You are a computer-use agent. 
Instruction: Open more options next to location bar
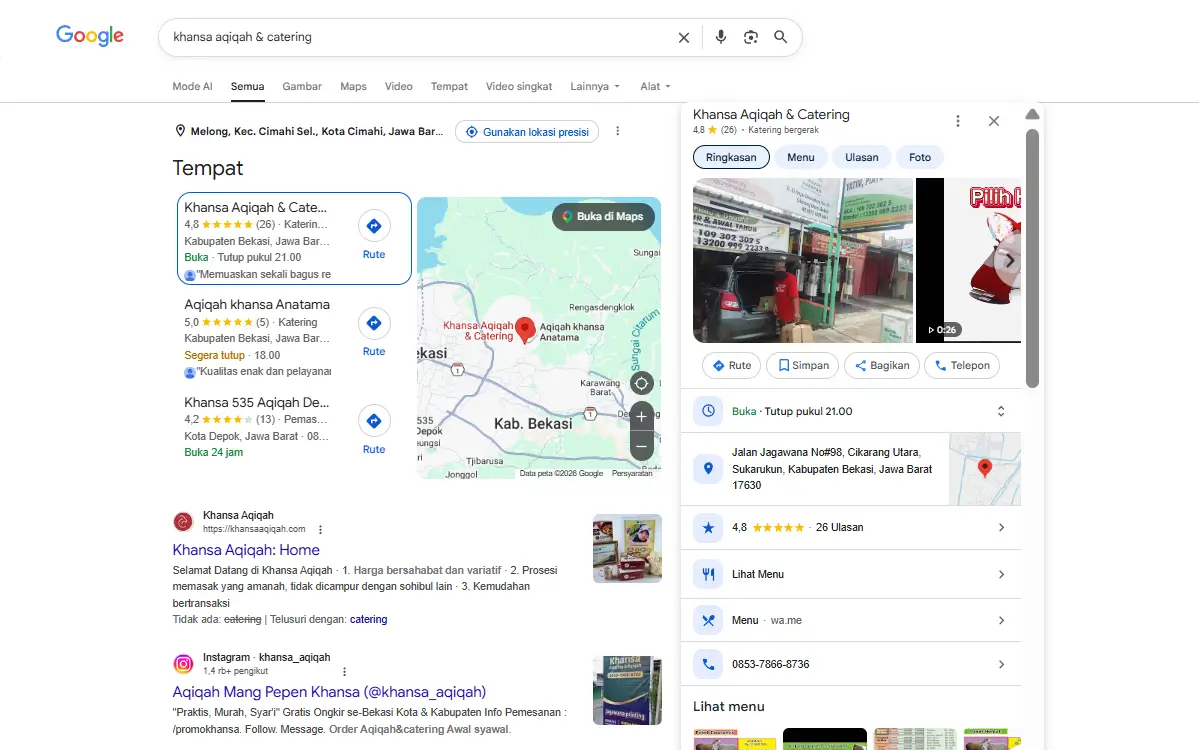click(618, 131)
